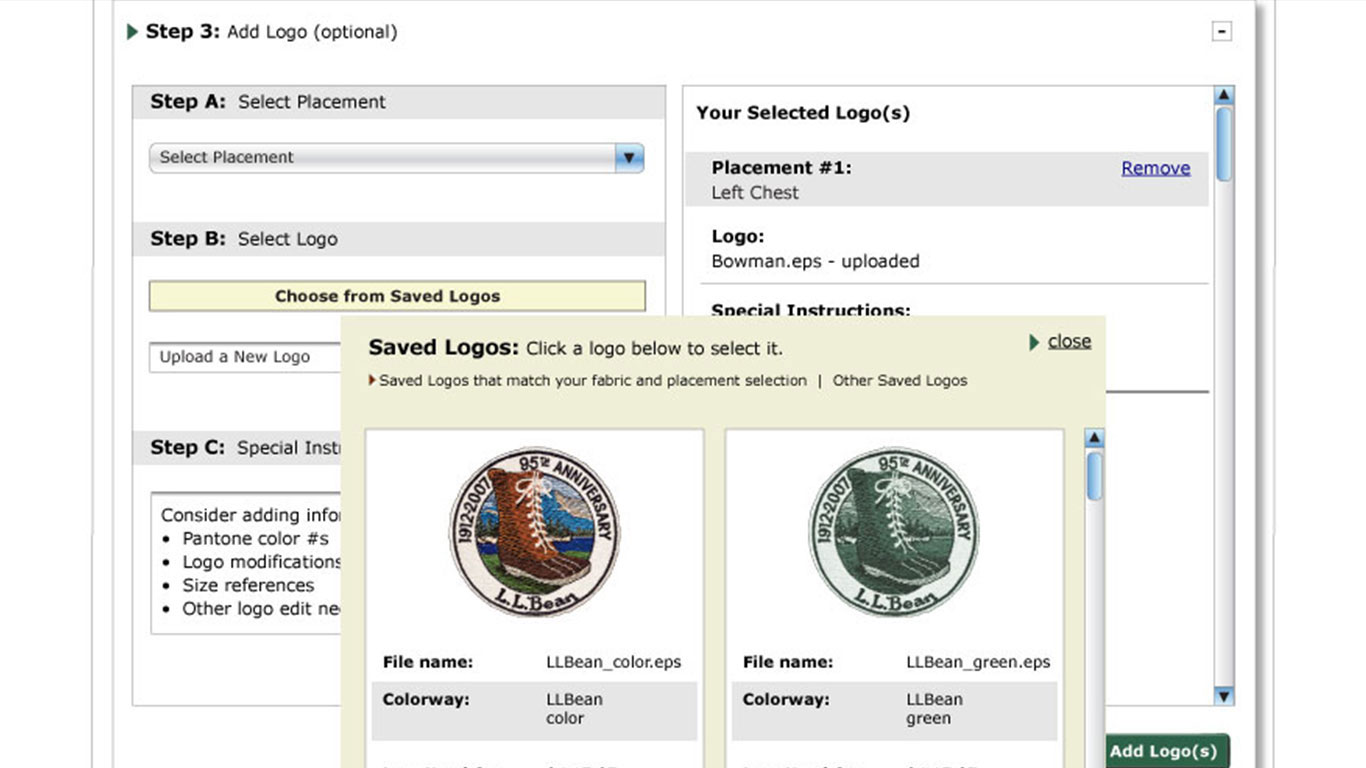Select the LLBean color logo thumbnail
The width and height of the screenshot is (1366, 768).
click(534, 531)
